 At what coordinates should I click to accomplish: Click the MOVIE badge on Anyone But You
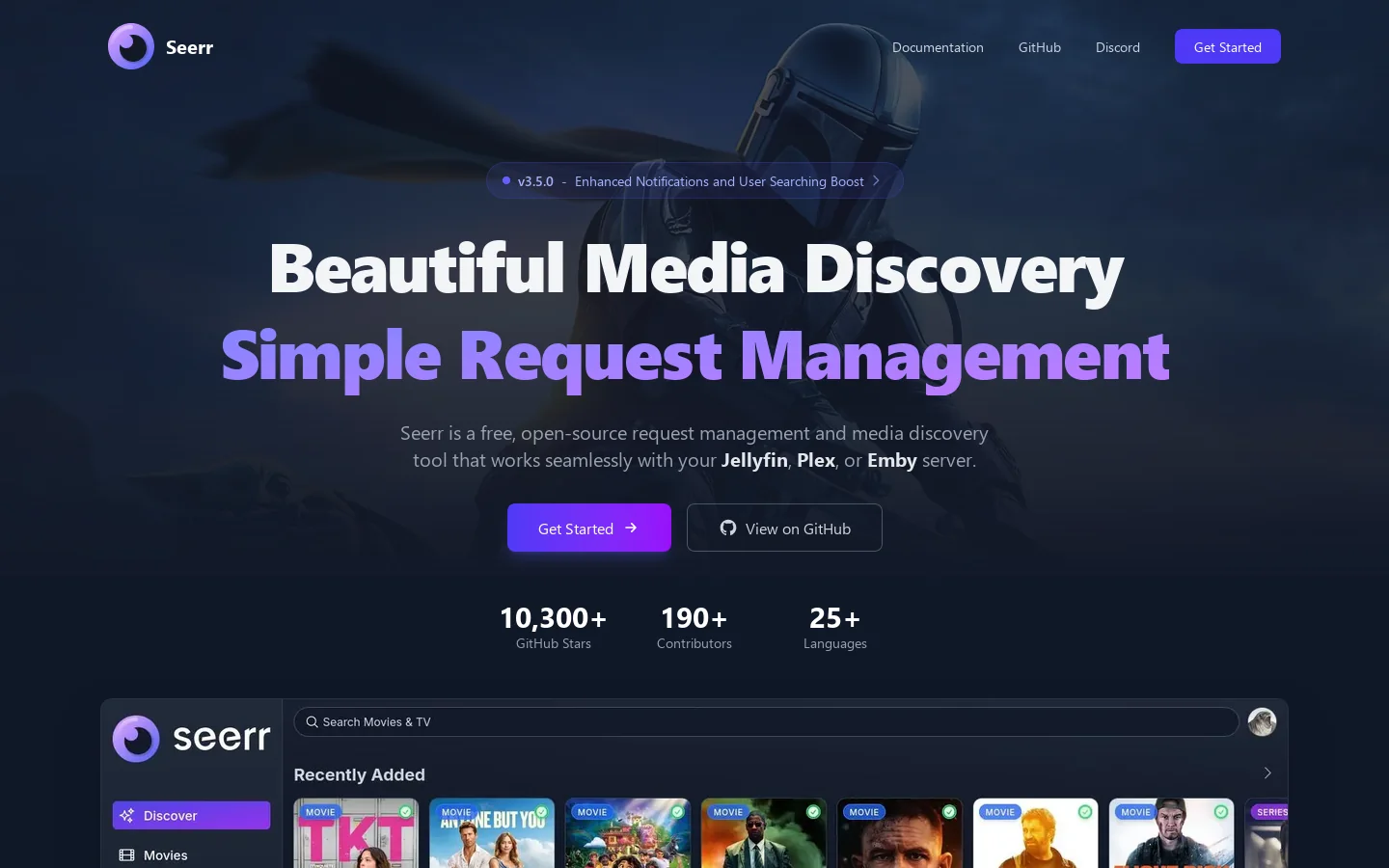click(456, 812)
